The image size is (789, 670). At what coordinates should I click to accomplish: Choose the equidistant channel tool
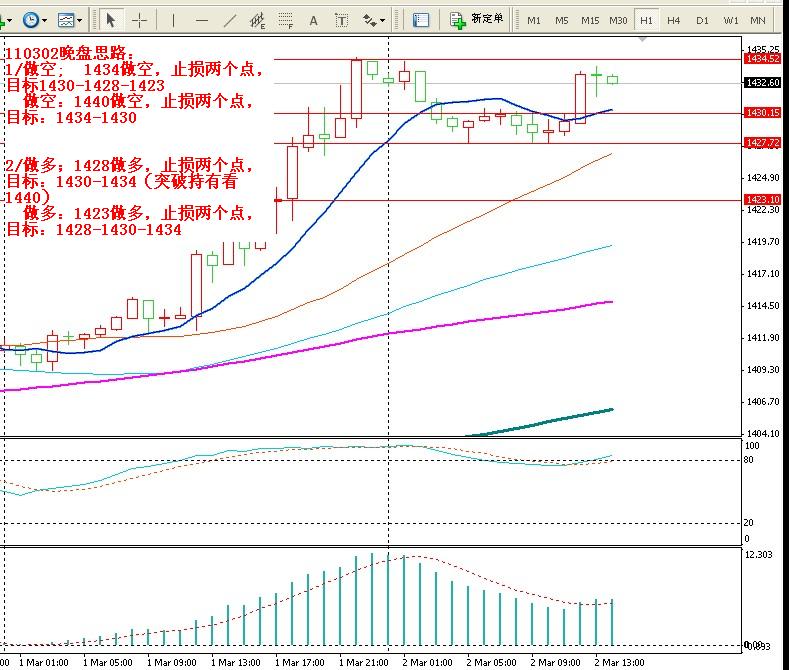point(258,19)
